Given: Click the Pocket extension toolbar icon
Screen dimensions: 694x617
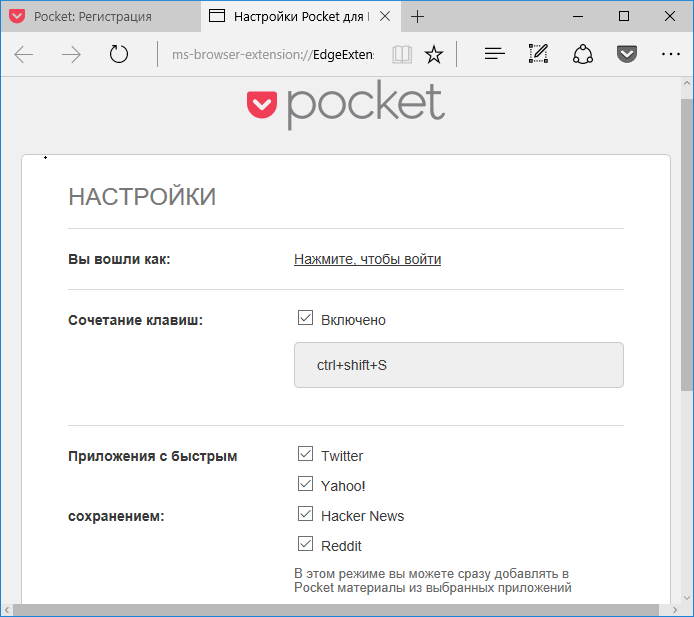Looking at the screenshot, I should click(627, 54).
